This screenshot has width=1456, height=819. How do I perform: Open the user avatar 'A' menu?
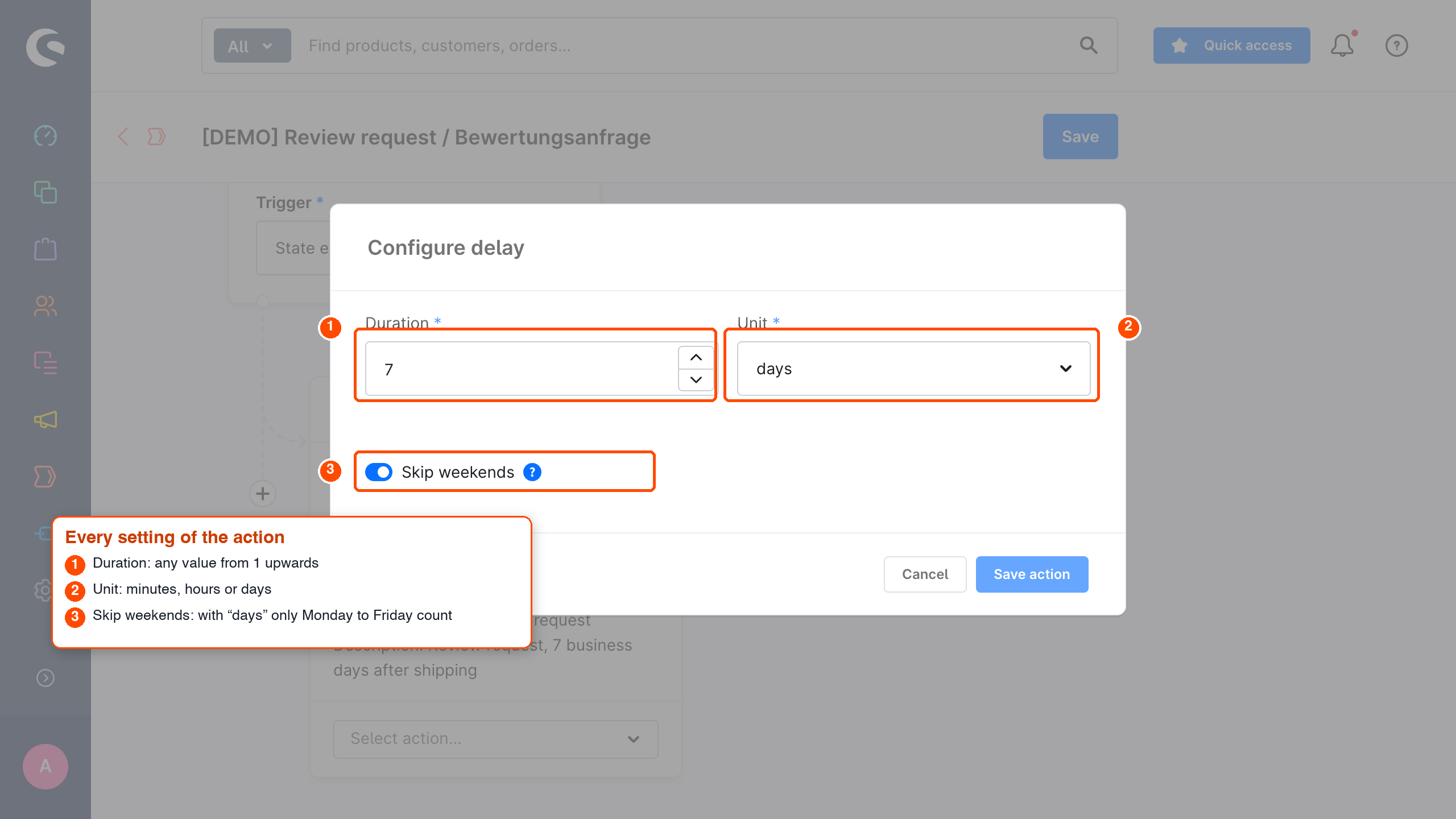pos(45,766)
